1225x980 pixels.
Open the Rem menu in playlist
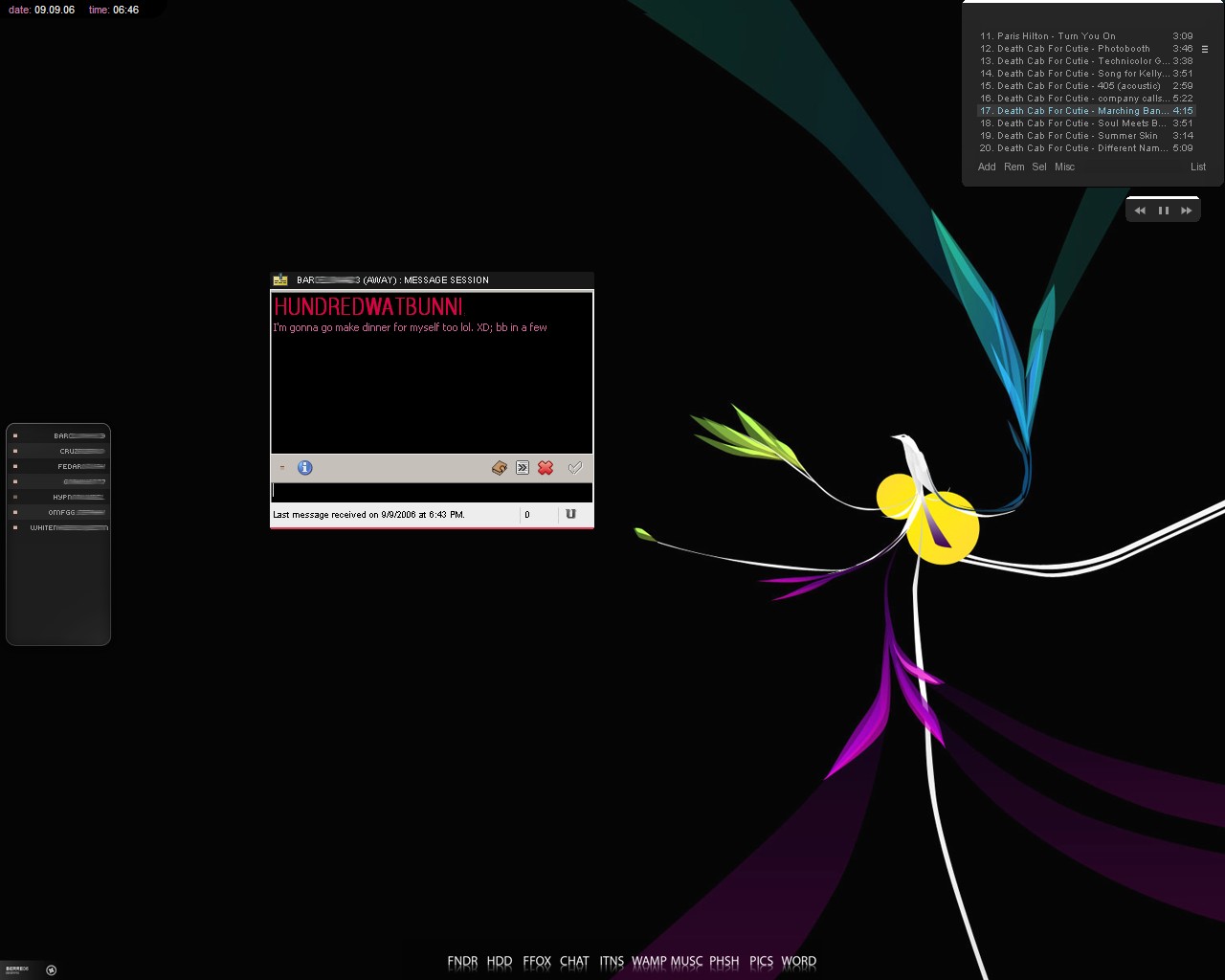click(x=1014, y=167)
